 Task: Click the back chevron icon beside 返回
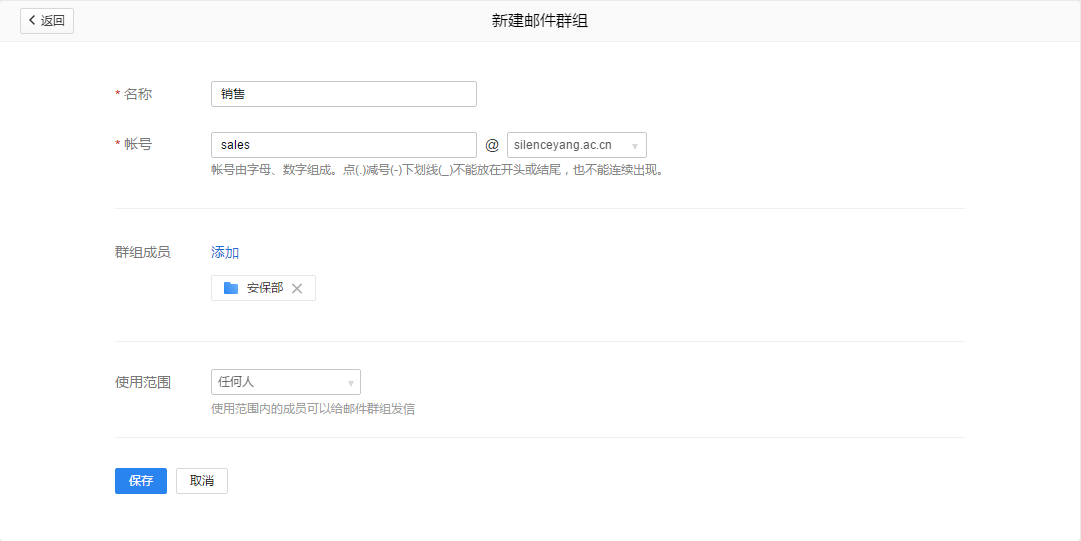(x=32, y=21)
